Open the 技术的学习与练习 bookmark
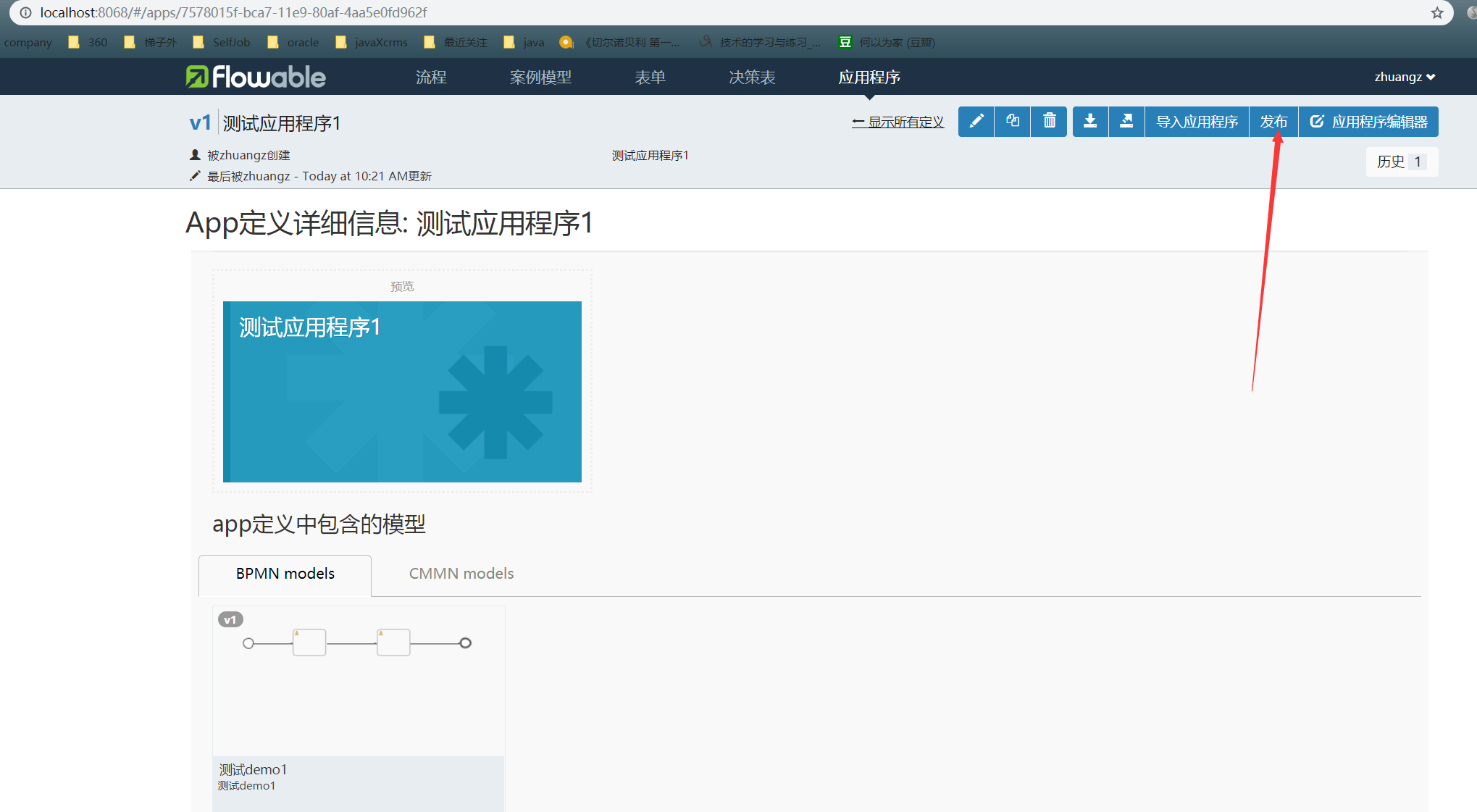 pos(761,42)
